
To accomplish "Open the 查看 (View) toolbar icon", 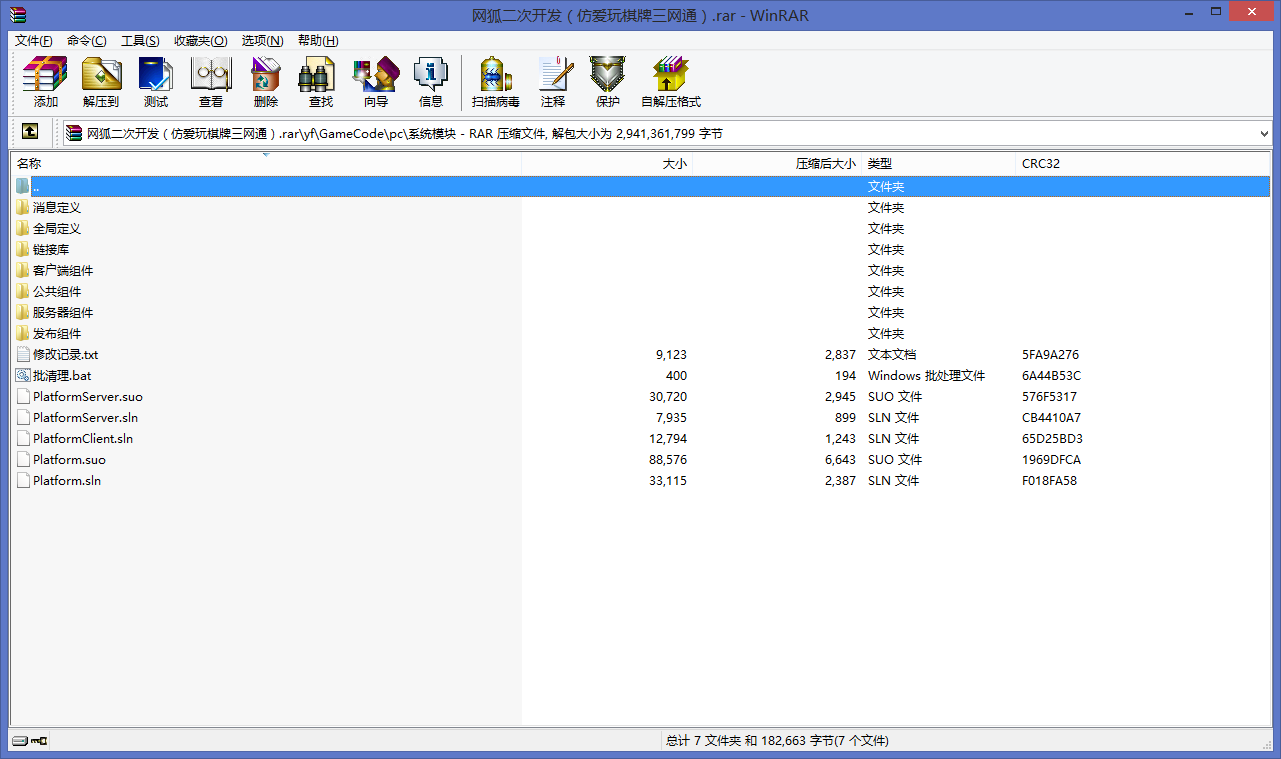I will (x=211, y=82).
